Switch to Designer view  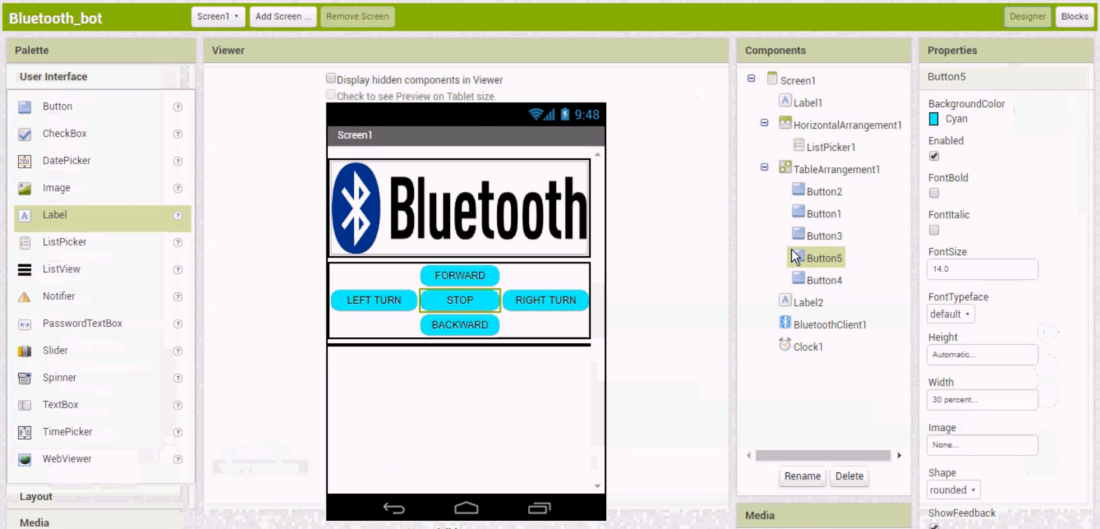[x=1027, y=17]
